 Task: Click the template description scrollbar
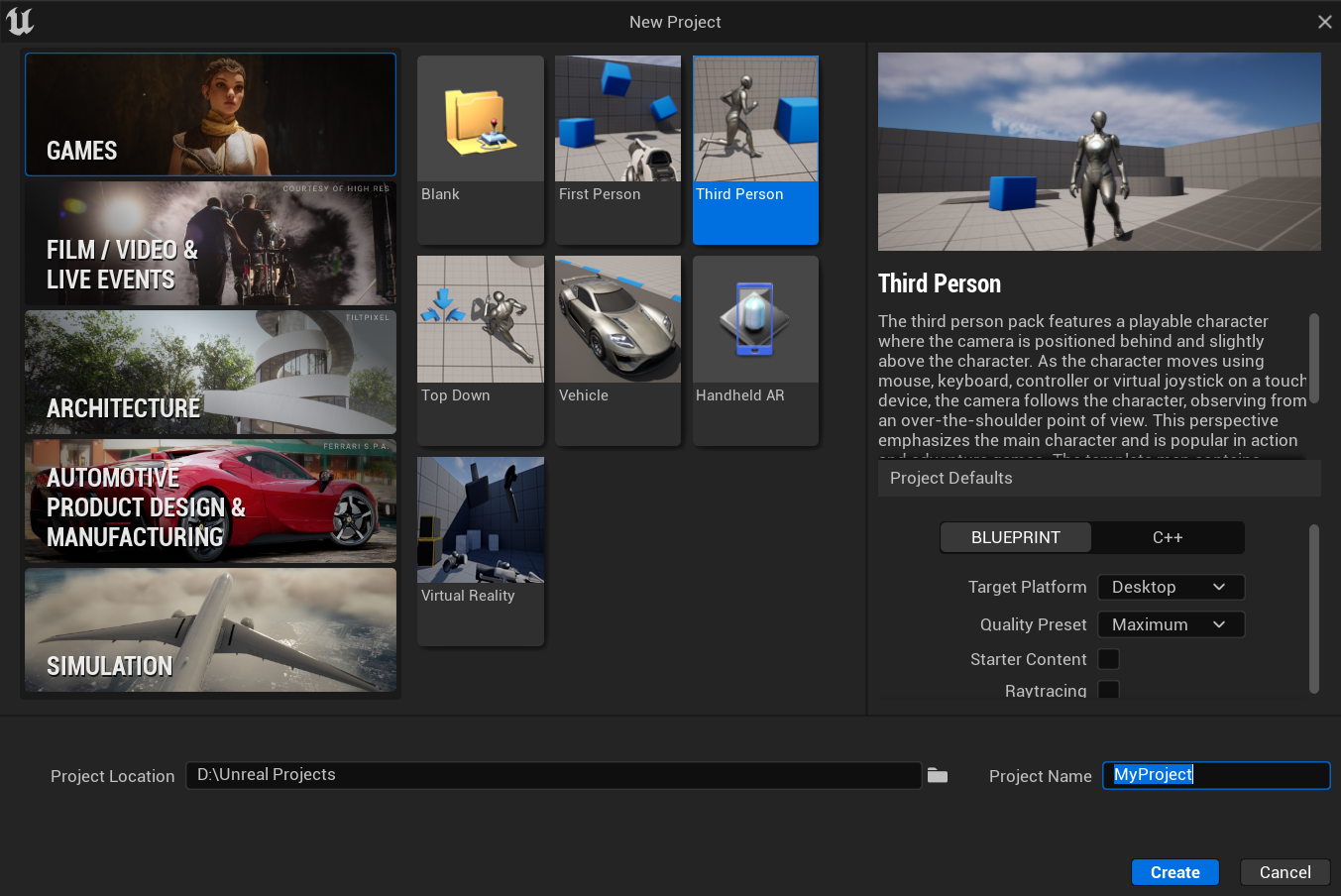[1314, 359]
